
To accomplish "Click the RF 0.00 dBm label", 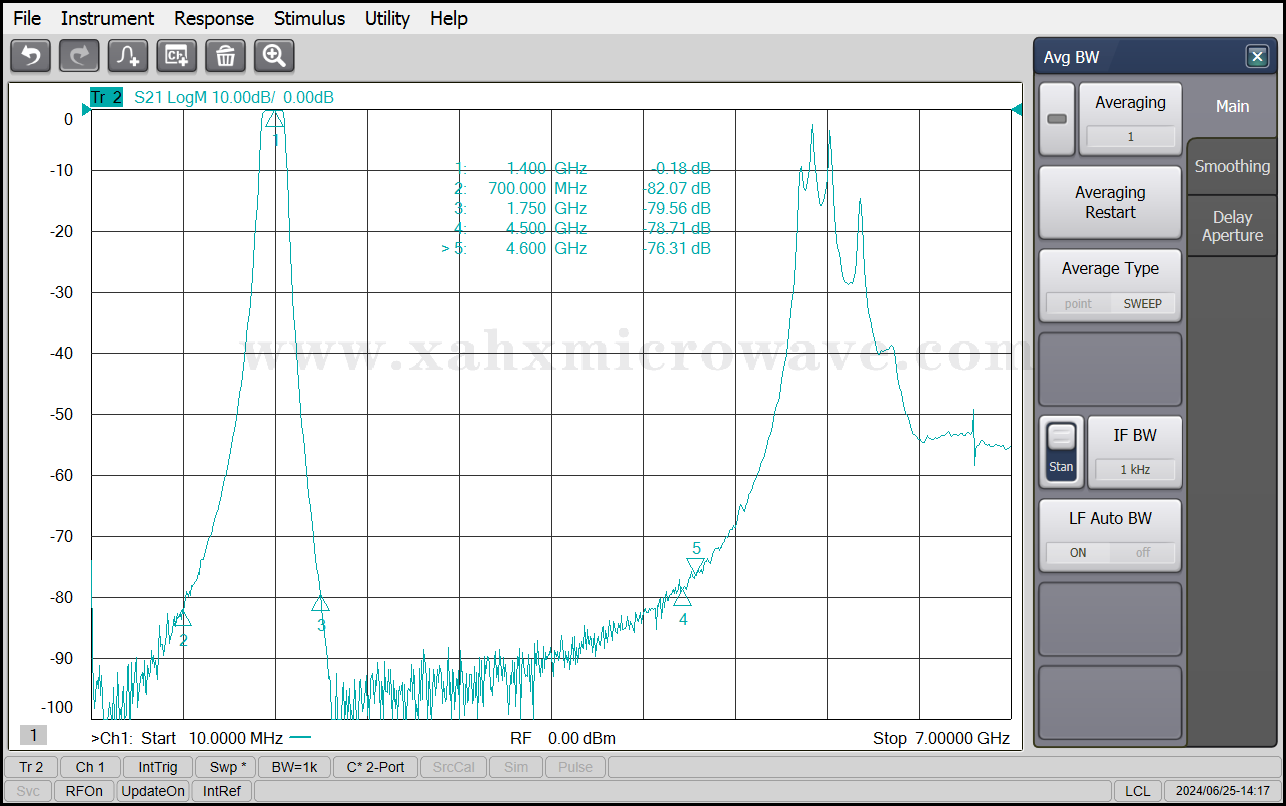I will (563, 738).
